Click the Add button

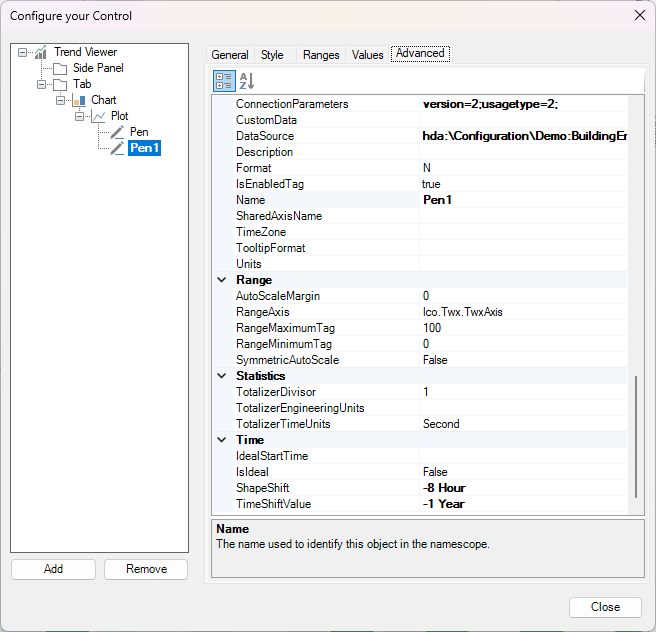pyautogui.click(x=54, y=569)
